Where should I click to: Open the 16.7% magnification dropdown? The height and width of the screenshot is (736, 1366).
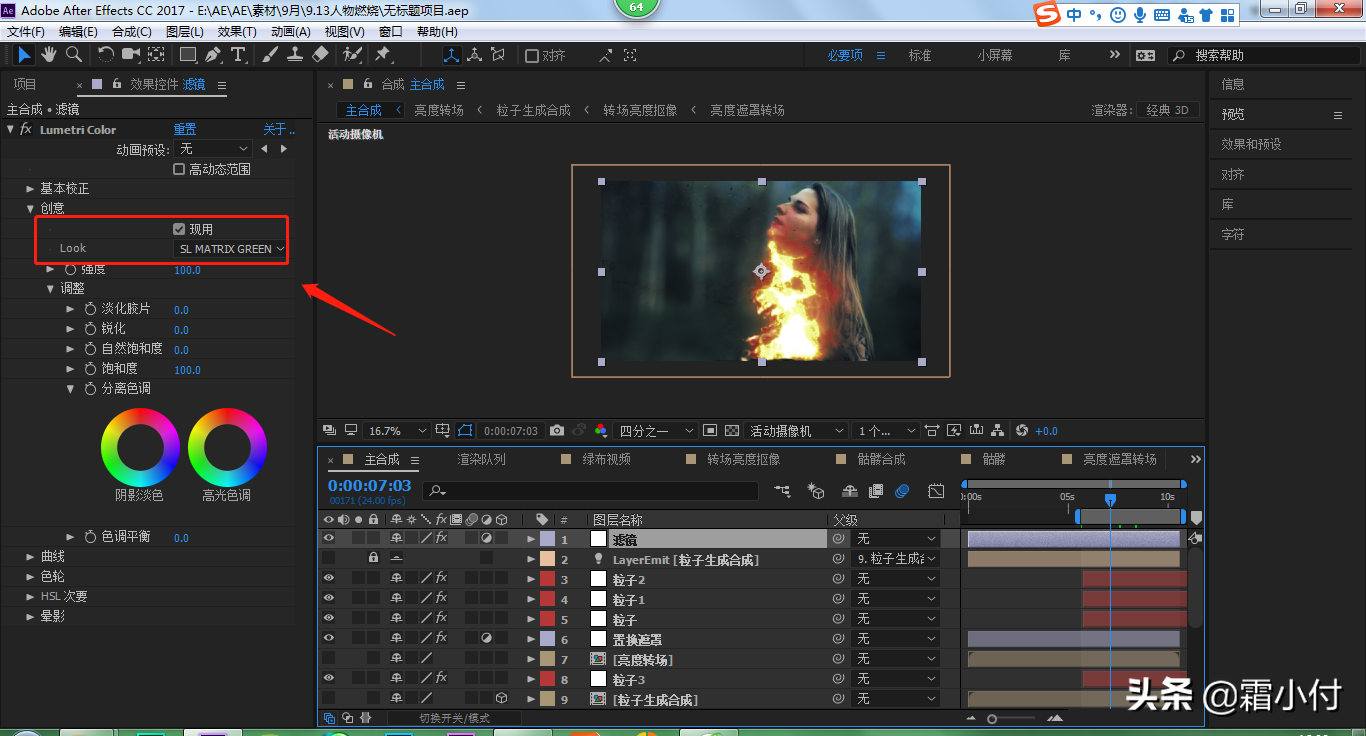(397, 431)
